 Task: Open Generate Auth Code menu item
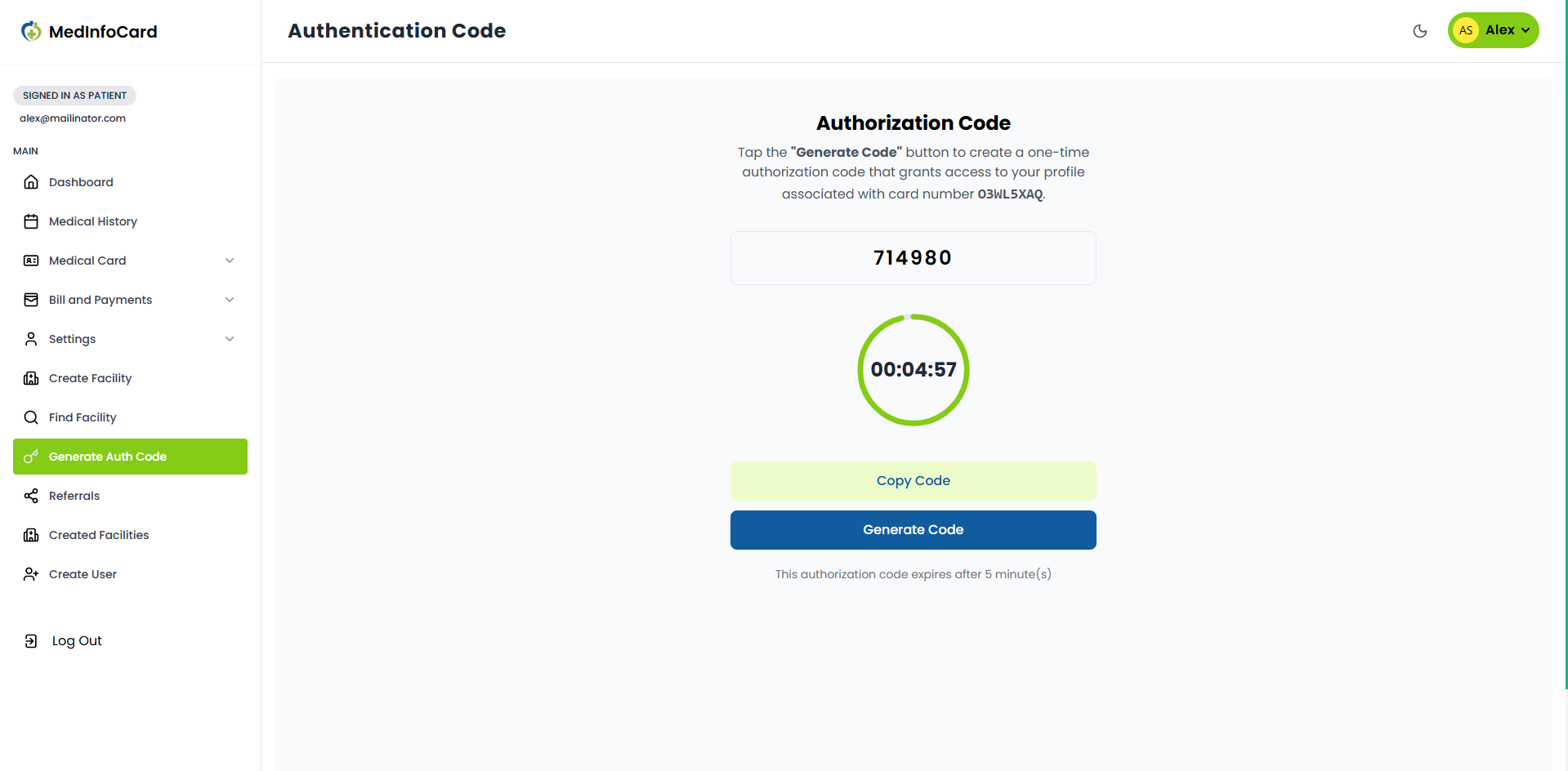[x=130, y=457]
